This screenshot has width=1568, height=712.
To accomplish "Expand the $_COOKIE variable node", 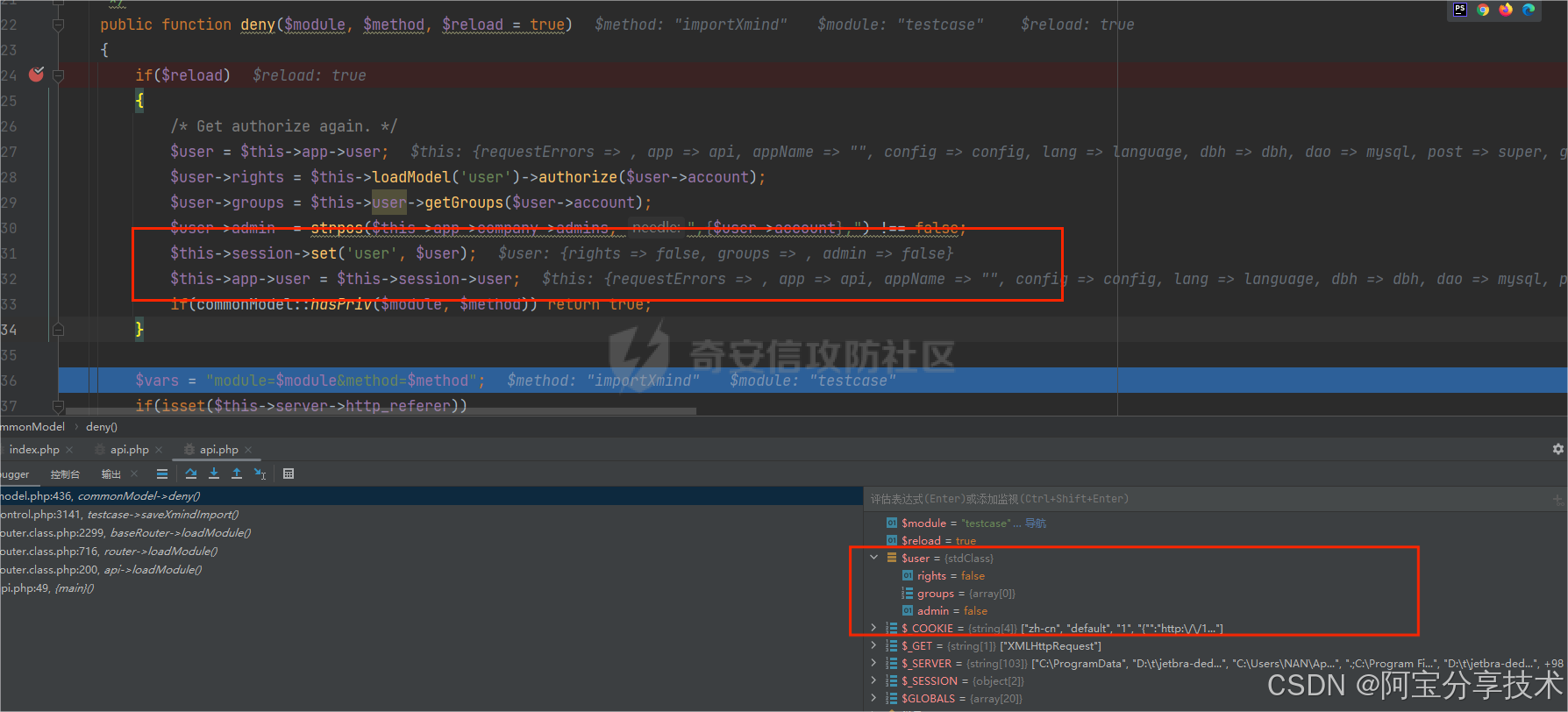I will 873,628.
